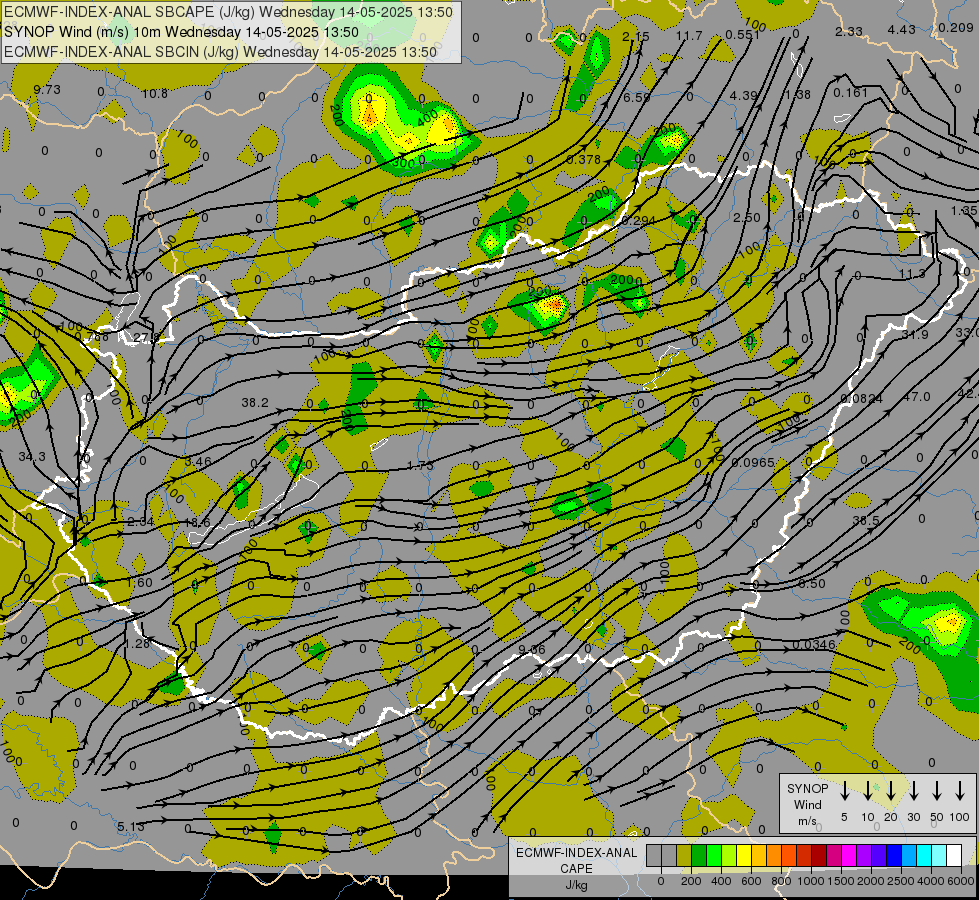Click the 2.15 value on map
Screen dimensions: 979x900
click(x=636, y=37)
